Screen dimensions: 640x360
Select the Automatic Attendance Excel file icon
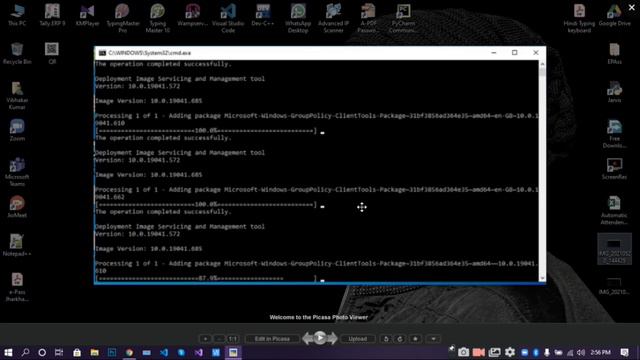[x=614, y=210]
